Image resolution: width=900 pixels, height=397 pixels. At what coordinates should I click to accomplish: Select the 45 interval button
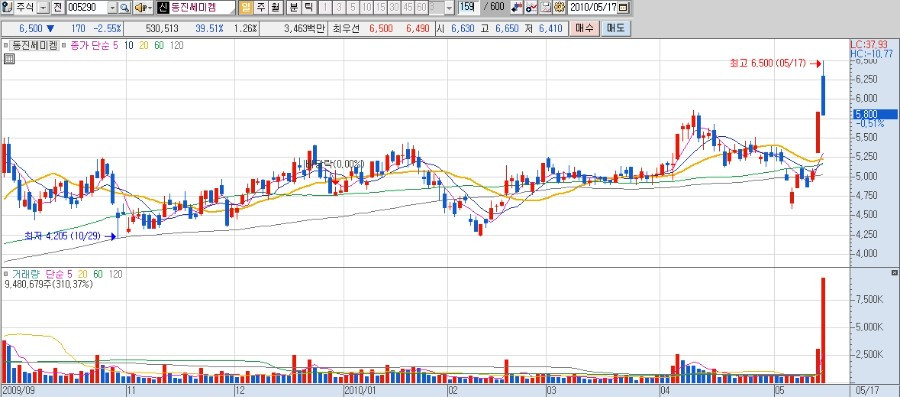pyautogui.click(x=408, y=8)
